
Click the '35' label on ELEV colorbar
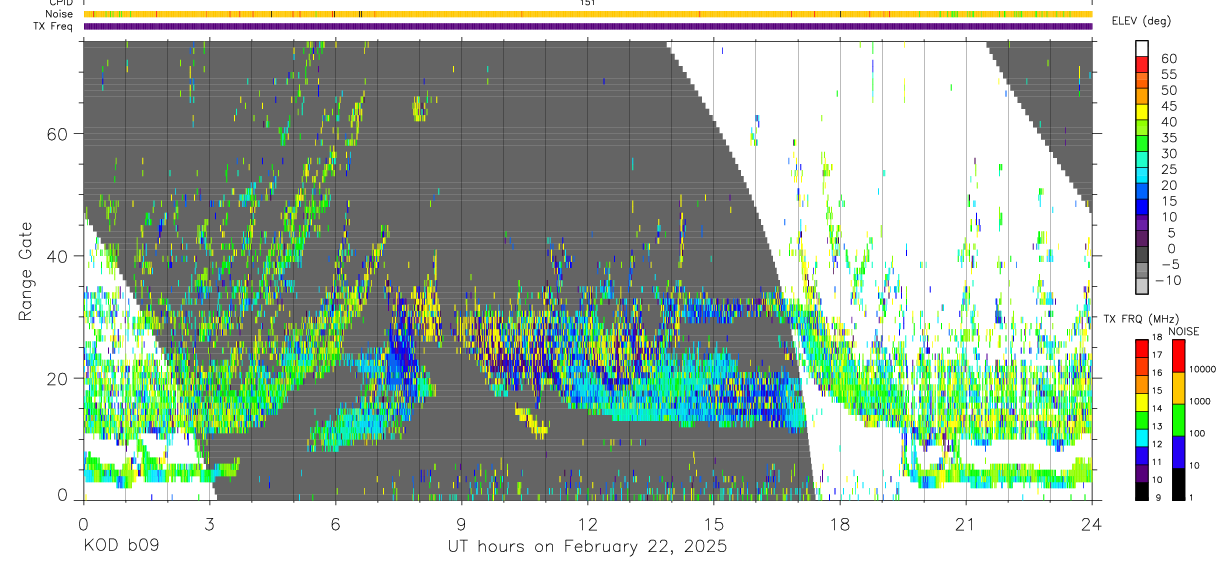1168,138
